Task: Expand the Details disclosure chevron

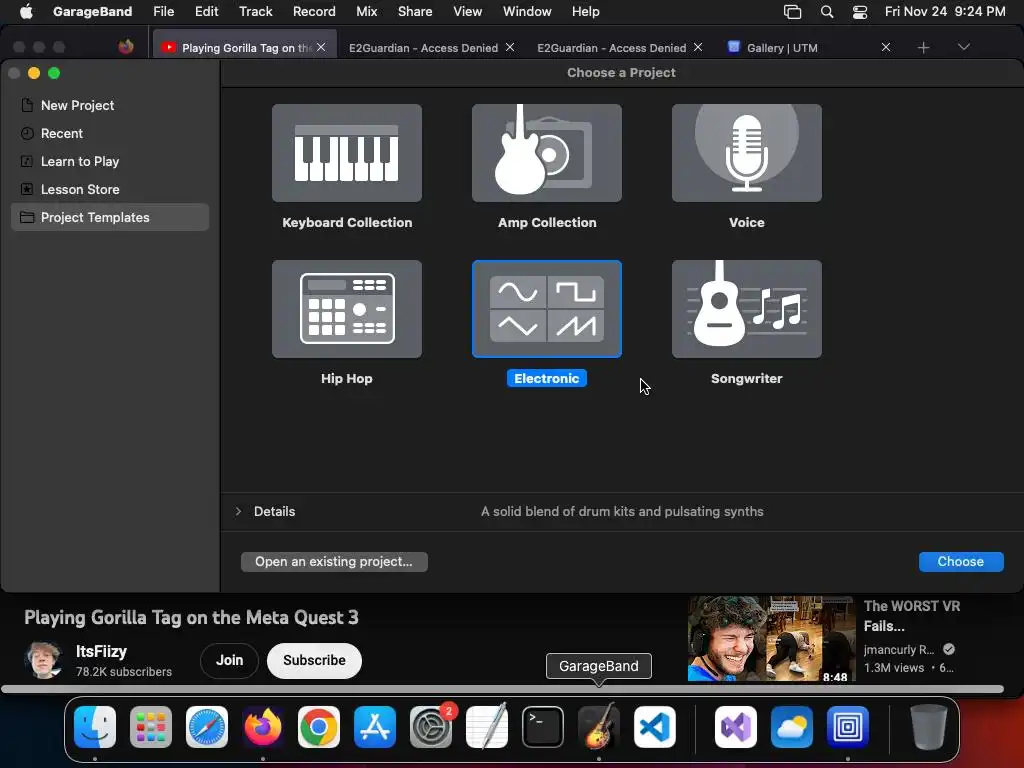Action: pyautogui.click(x=238, y=511)
